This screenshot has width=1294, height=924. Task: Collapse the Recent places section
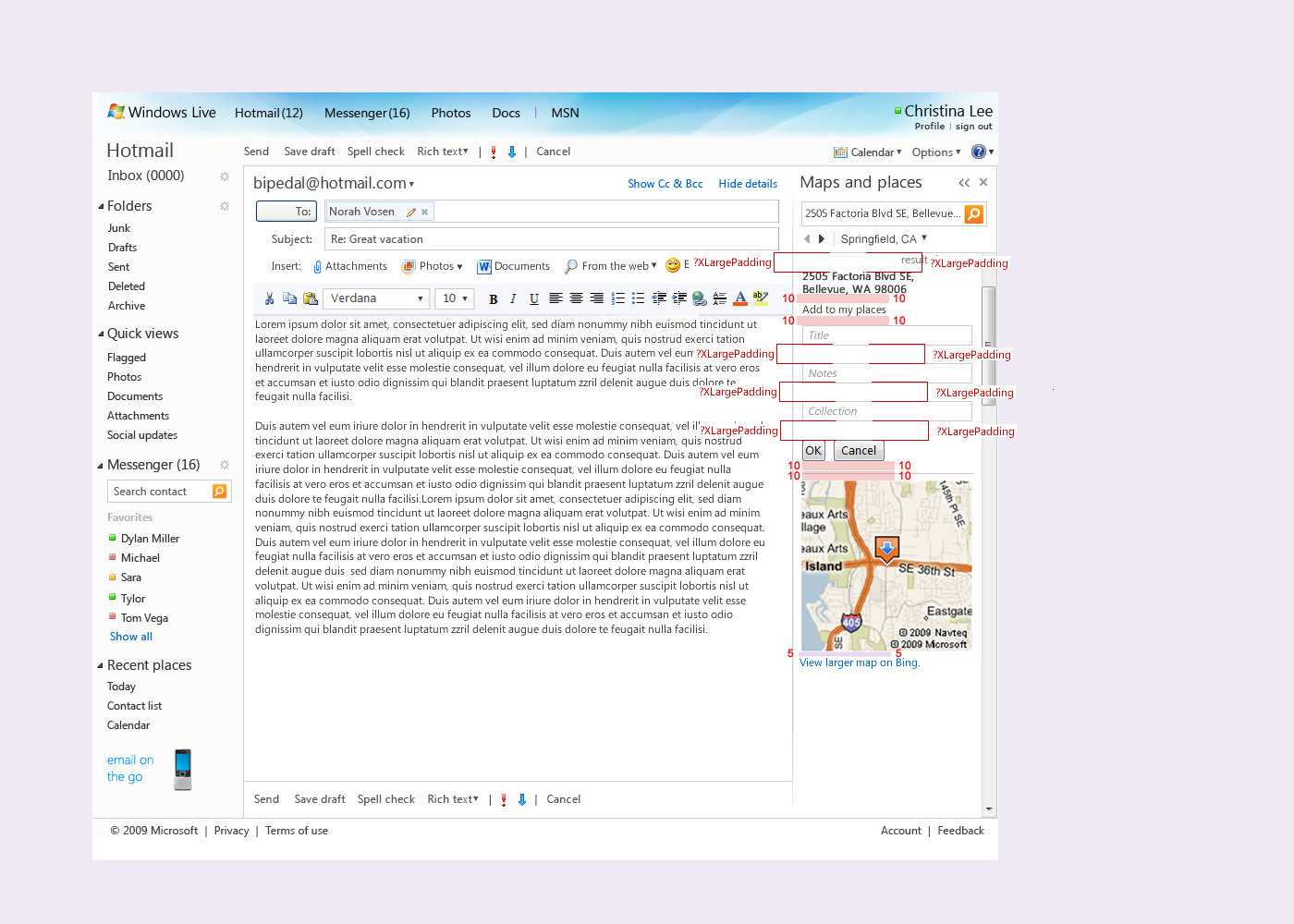(x=101, y=665)
